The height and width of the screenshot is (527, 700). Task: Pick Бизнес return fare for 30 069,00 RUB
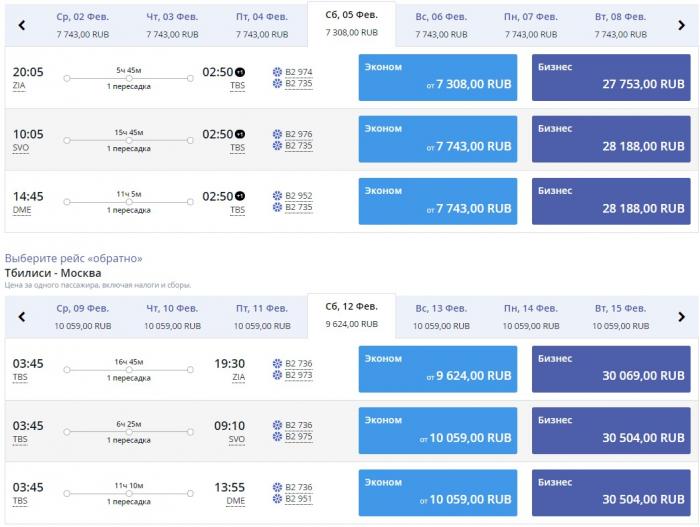tap(611, 367)
